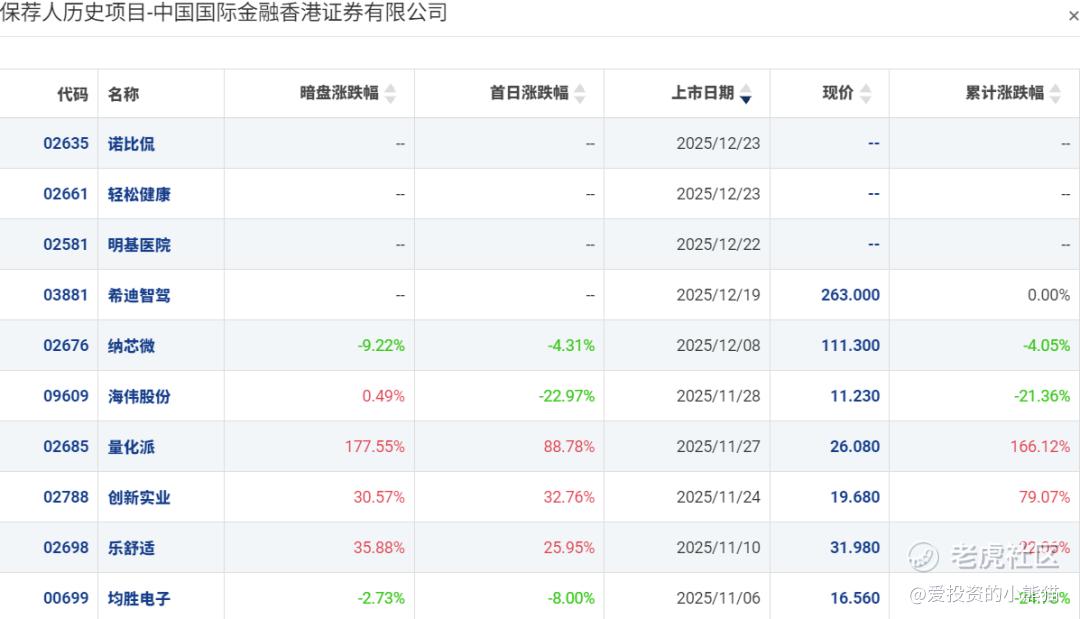
Task: Click first-day change -22.97%
Action: pyautogui.click(x=567, y=396)
